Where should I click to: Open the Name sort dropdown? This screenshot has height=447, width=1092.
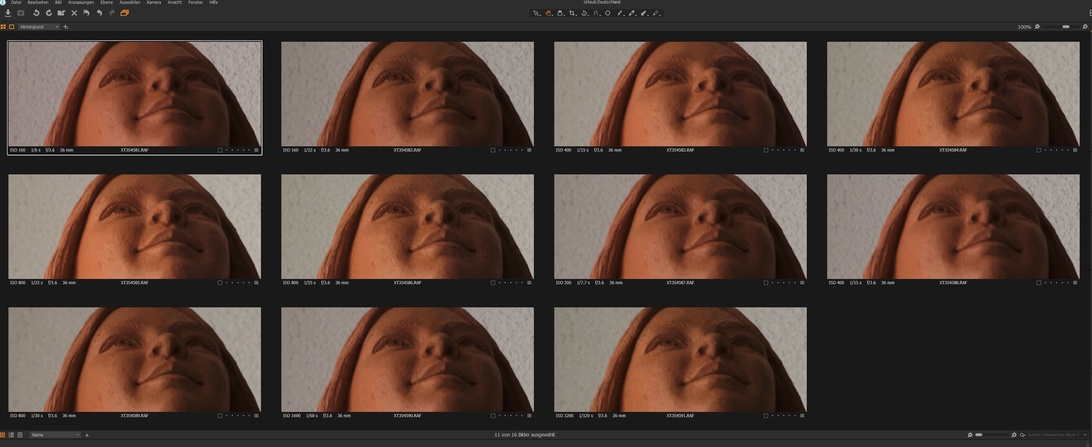(x=55, y=435)
